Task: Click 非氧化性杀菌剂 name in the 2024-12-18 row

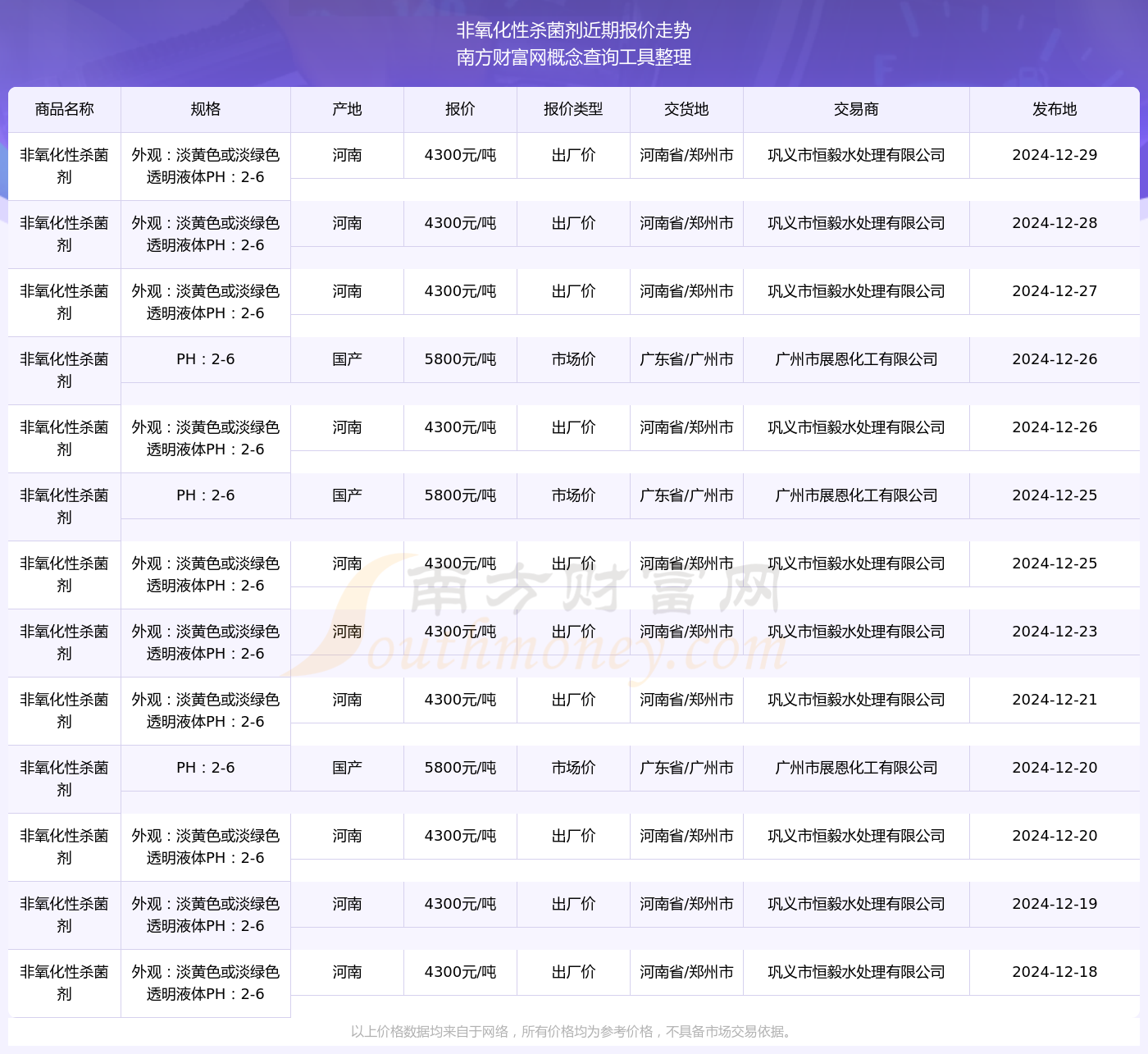Action: pos(64,983)
